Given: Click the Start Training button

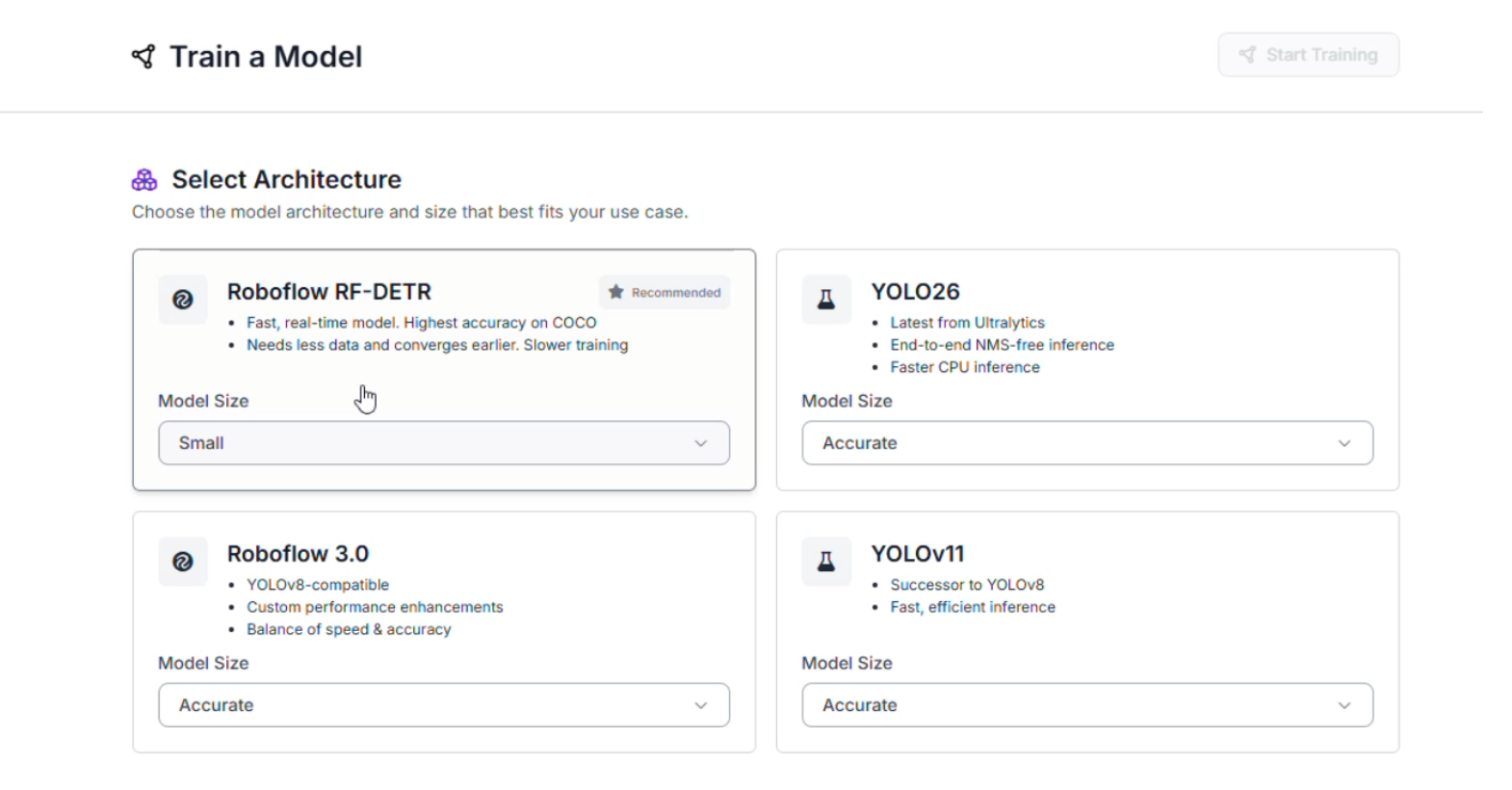Looking at the screenshot, I should tap(1308, 55).
